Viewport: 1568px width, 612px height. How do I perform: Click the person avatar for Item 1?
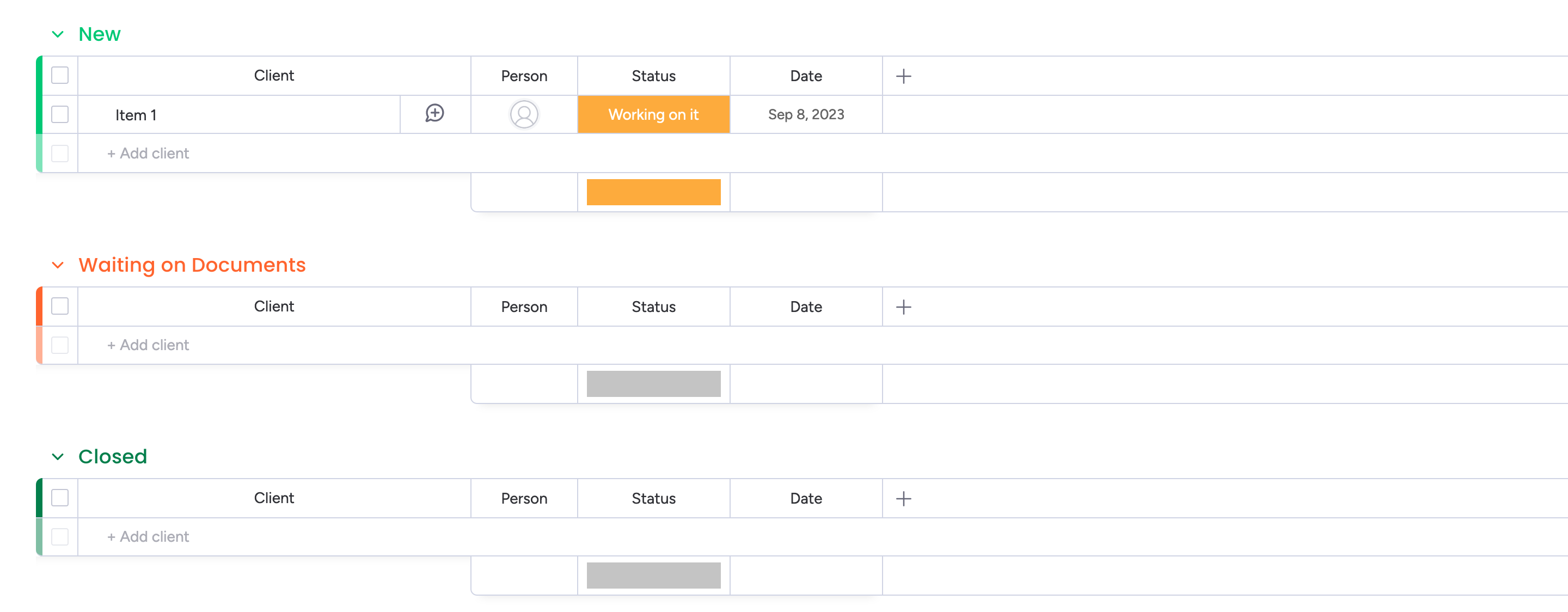[523, 114]
